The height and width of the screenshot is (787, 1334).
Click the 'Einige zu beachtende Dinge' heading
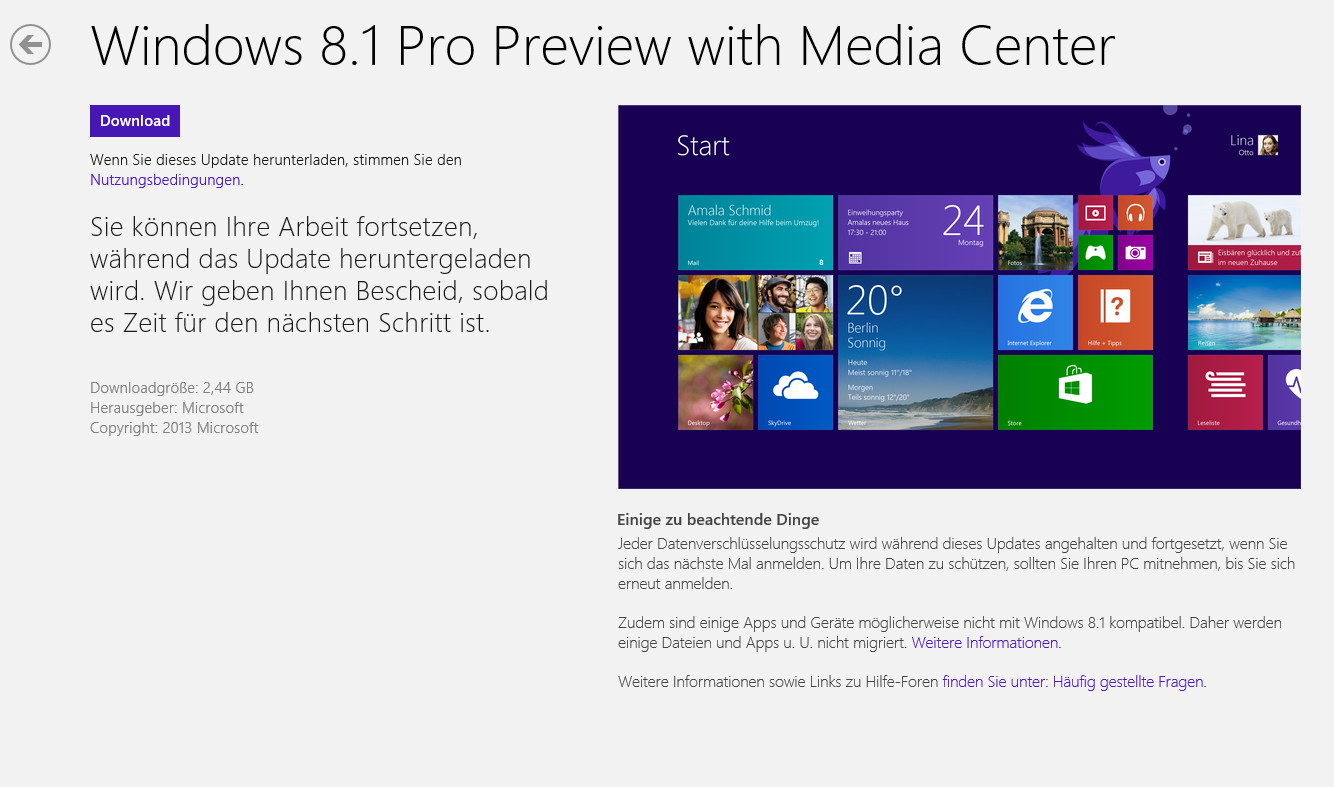tap(718, 520)
